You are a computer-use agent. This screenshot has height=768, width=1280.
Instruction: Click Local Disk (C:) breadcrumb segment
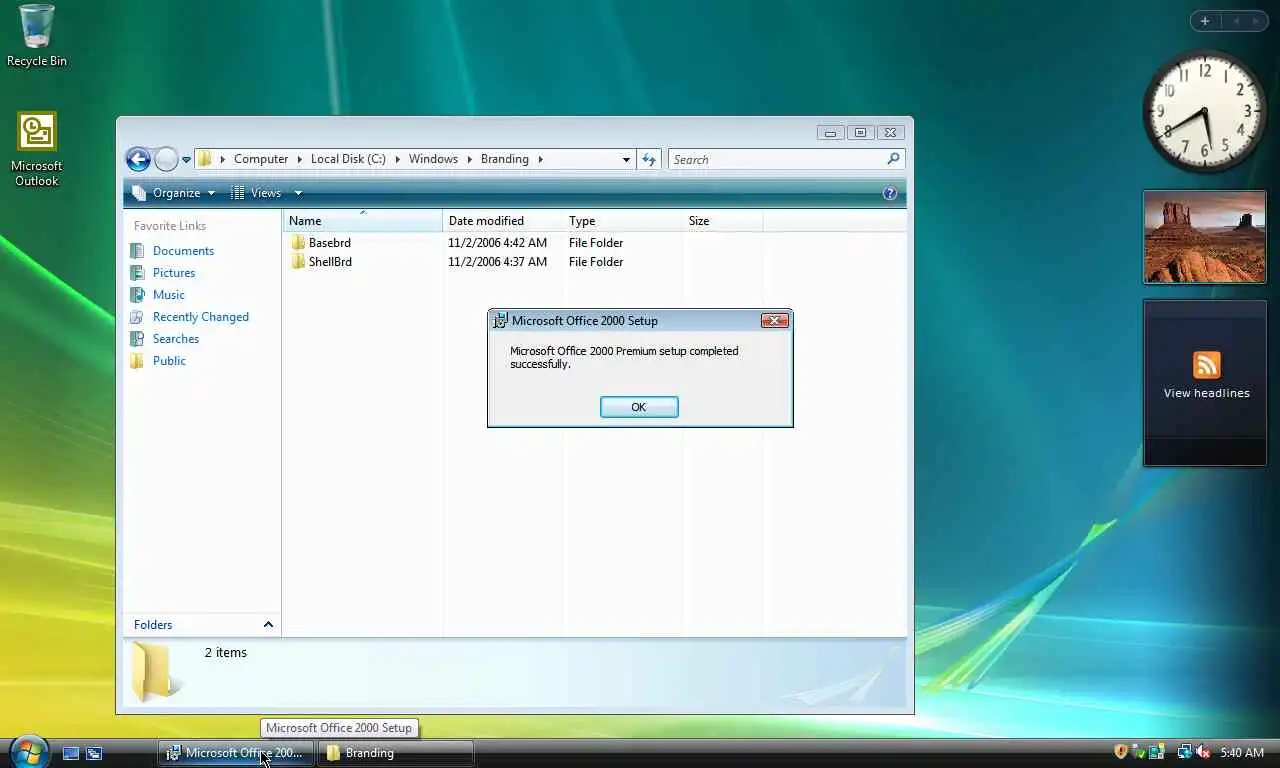pyautogui.click(x=348, y=159)
